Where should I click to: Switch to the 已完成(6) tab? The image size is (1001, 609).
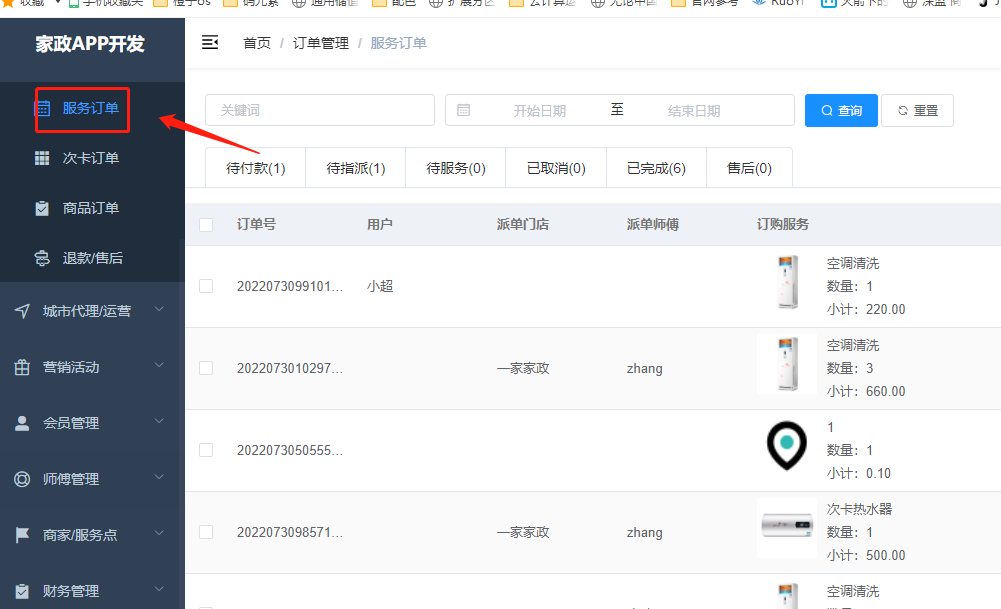tap(656, 168)
